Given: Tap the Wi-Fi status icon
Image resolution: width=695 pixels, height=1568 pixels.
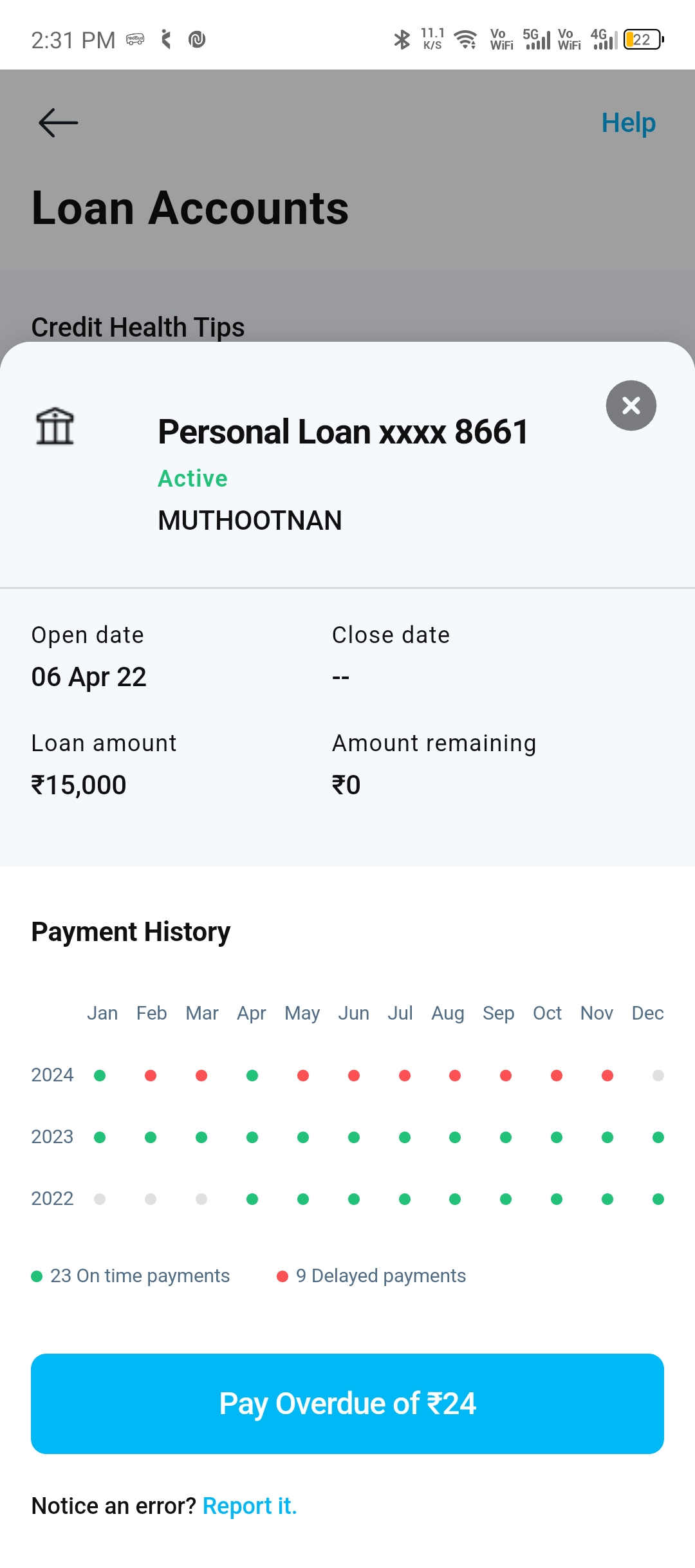Looking at the screenshot, I should click(x=465, y=40).
